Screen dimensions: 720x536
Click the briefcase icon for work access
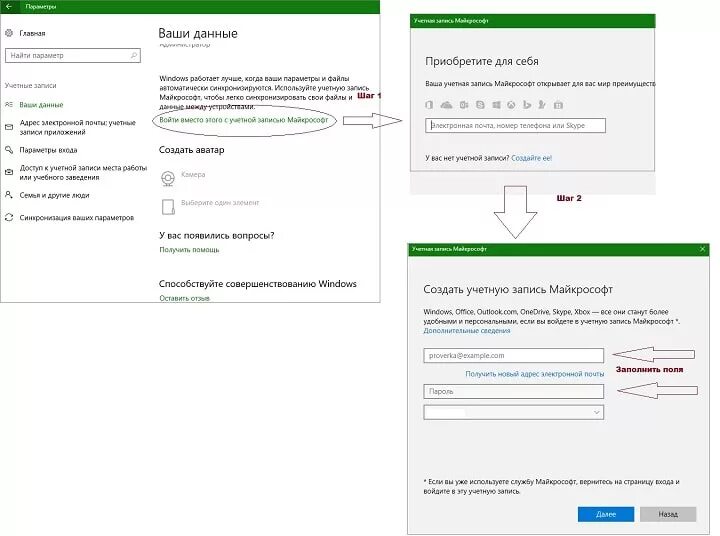coord(9,172)
